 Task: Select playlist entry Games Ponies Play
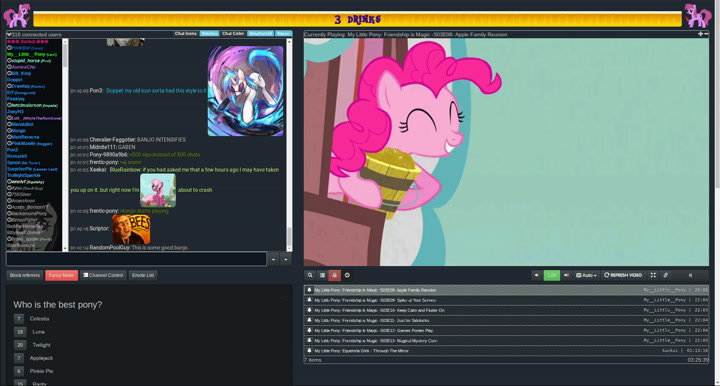point(506,330)
